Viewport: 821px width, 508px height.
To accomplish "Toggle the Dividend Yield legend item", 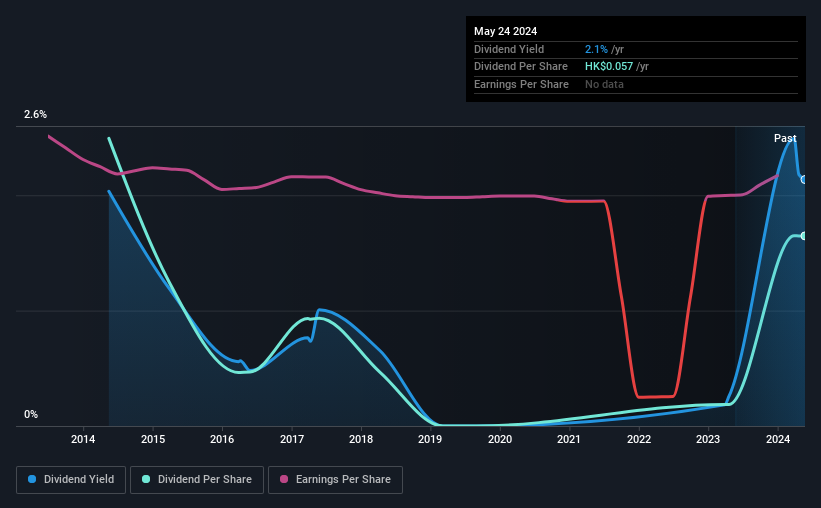I will tap(70, 480).
